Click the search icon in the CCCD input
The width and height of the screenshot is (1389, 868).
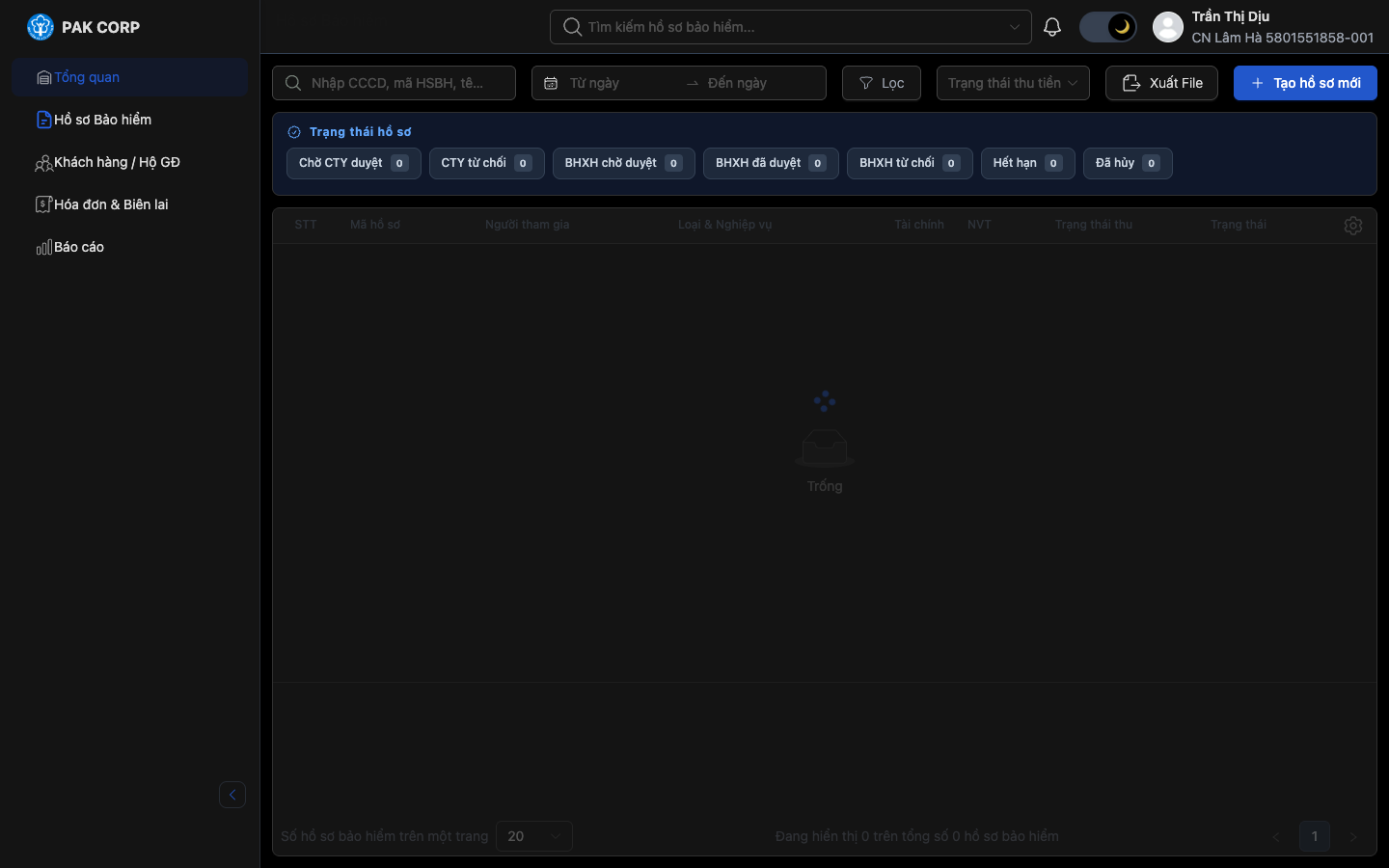tap(293, 83)
